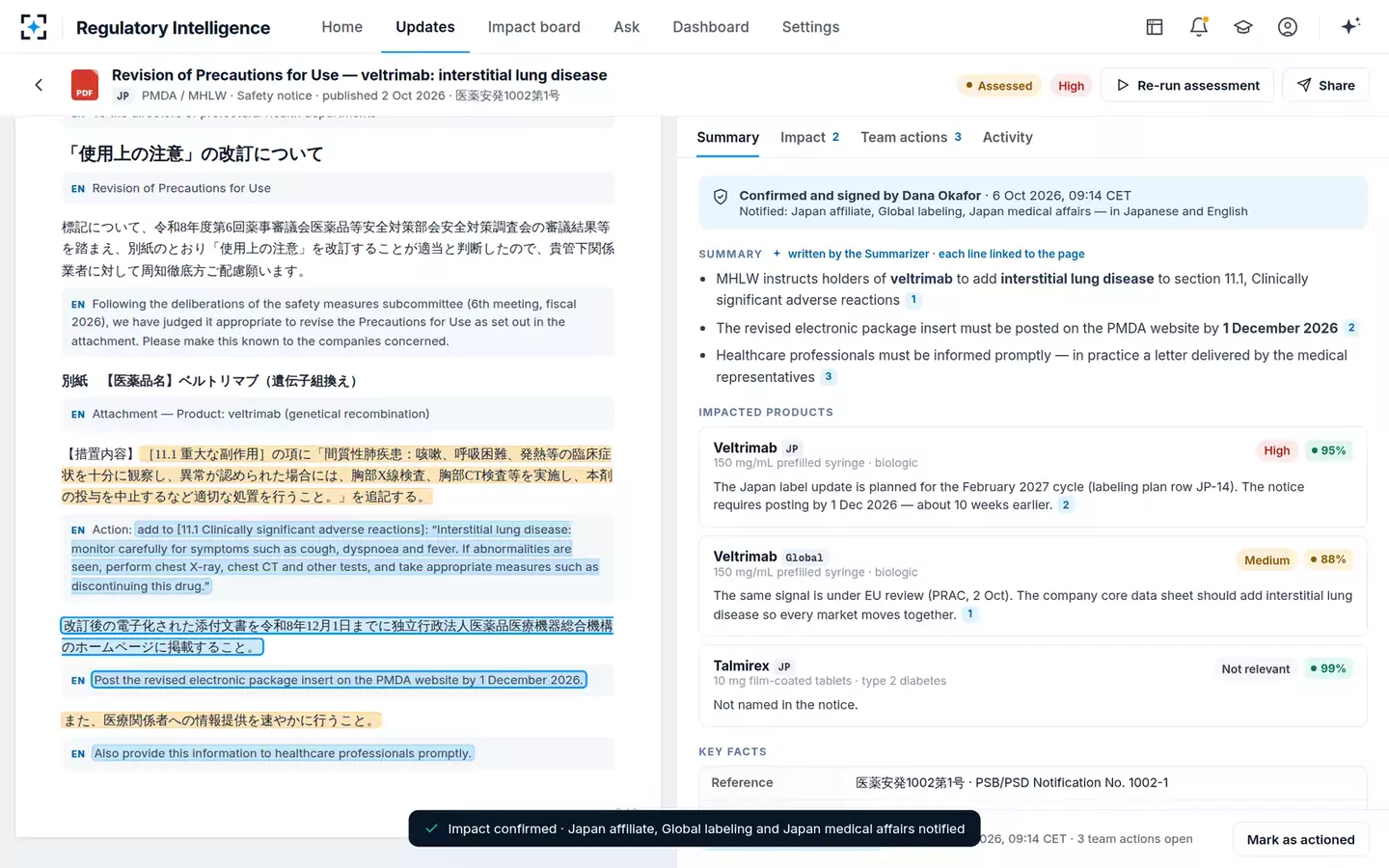Click the 88% confidence pill on Veltrimab Global
This screenshot has width=1389, height=868.
click(x=1328, y=559)
